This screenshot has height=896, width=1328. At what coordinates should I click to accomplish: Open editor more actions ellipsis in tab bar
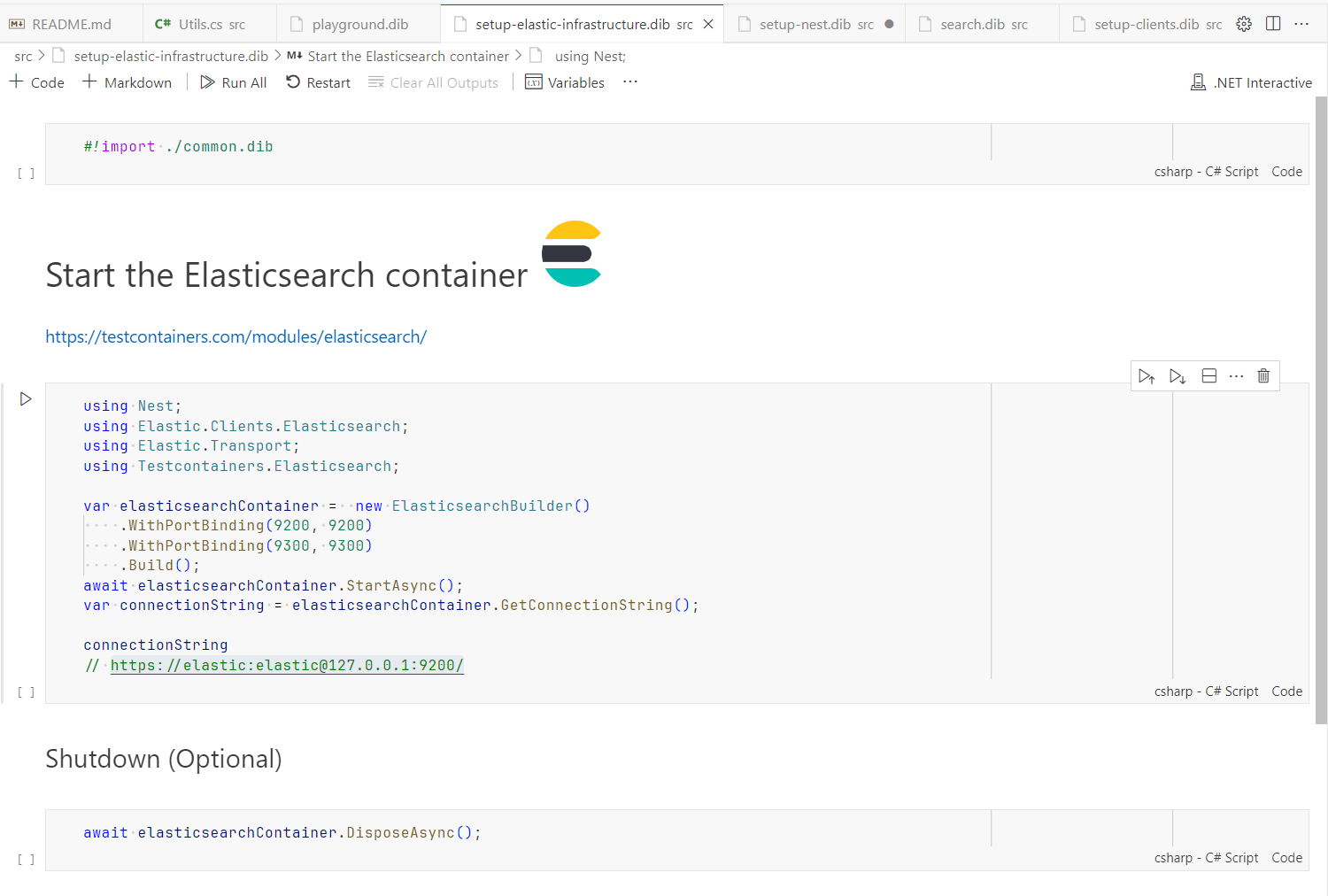point(1301,24)
